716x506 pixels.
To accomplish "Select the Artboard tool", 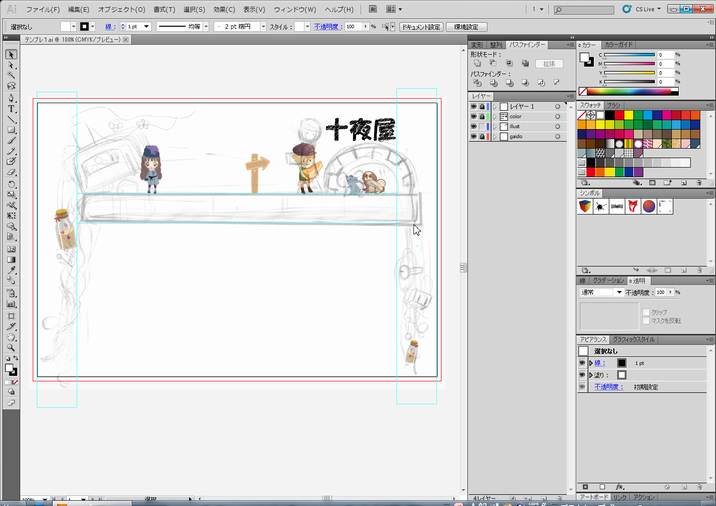I will pos(11,316).
